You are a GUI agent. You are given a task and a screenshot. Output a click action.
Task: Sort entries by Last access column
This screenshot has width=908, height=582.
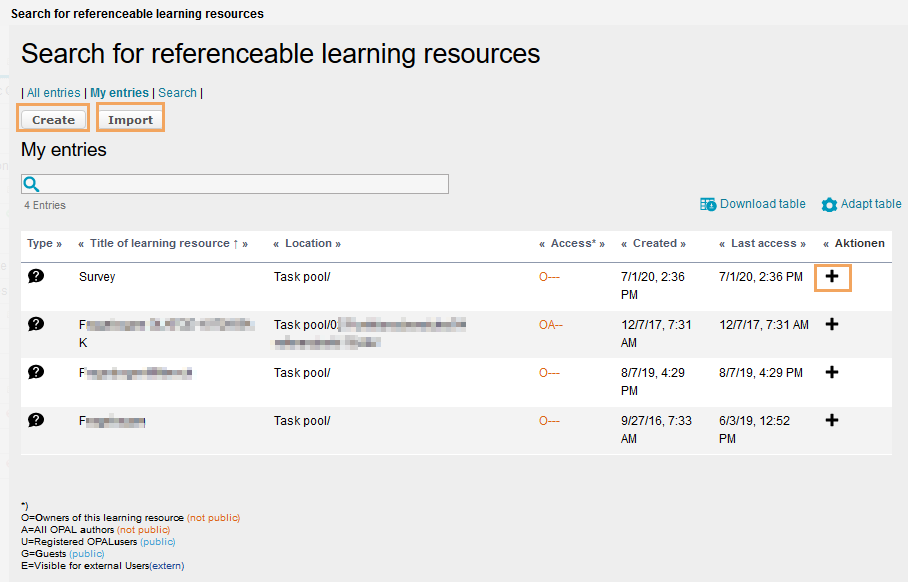point(763,243)
